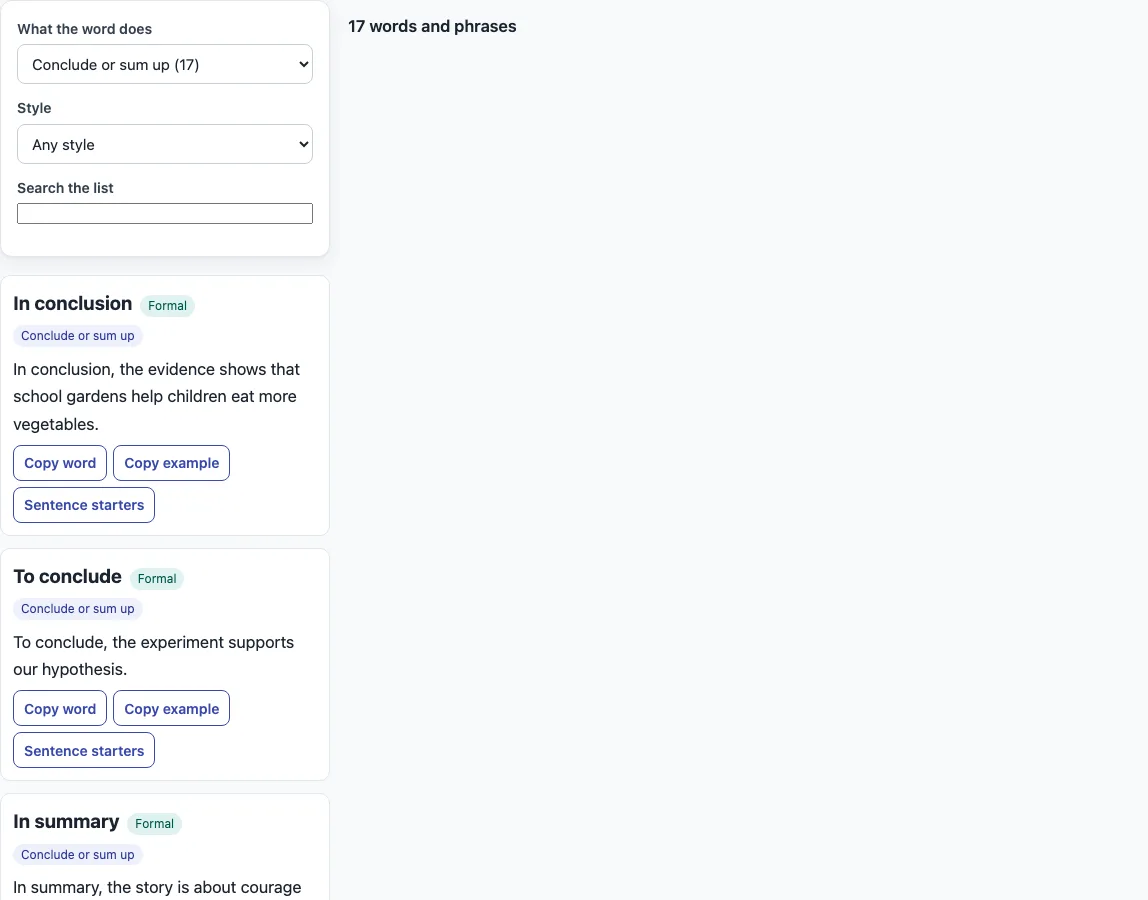
Task: Open Sentence starters for 'To conclude'
Action: 84,751
